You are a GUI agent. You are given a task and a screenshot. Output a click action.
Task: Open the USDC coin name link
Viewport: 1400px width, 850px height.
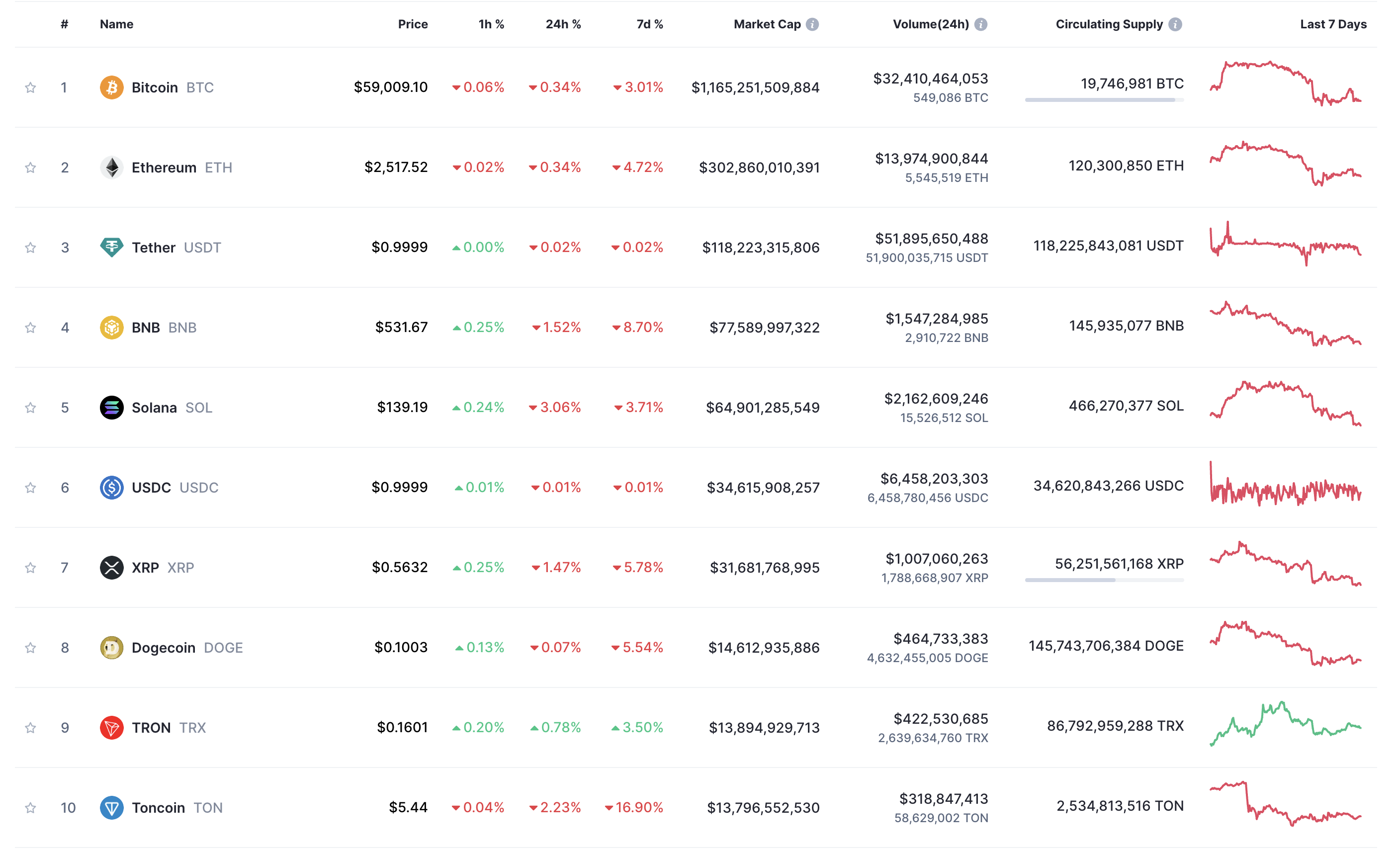point(151,488)
